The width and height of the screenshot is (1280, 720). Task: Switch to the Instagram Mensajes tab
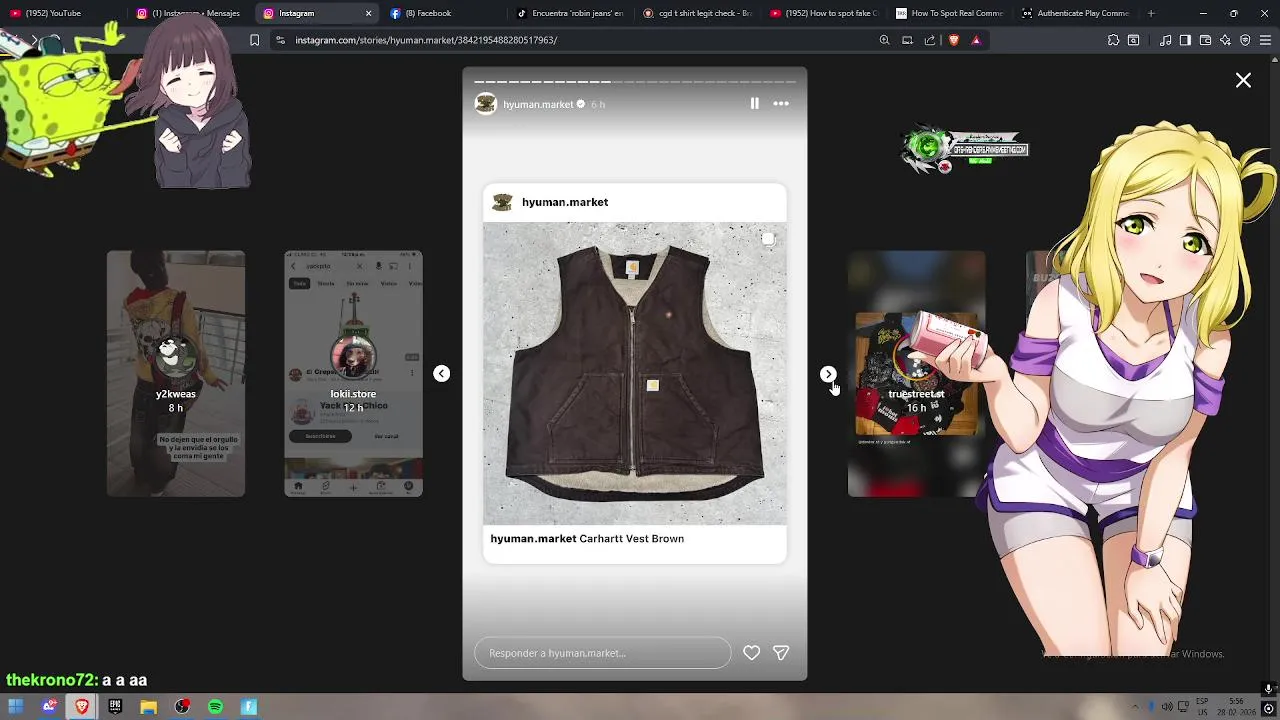pyautogui.click(x=190, y=13)
